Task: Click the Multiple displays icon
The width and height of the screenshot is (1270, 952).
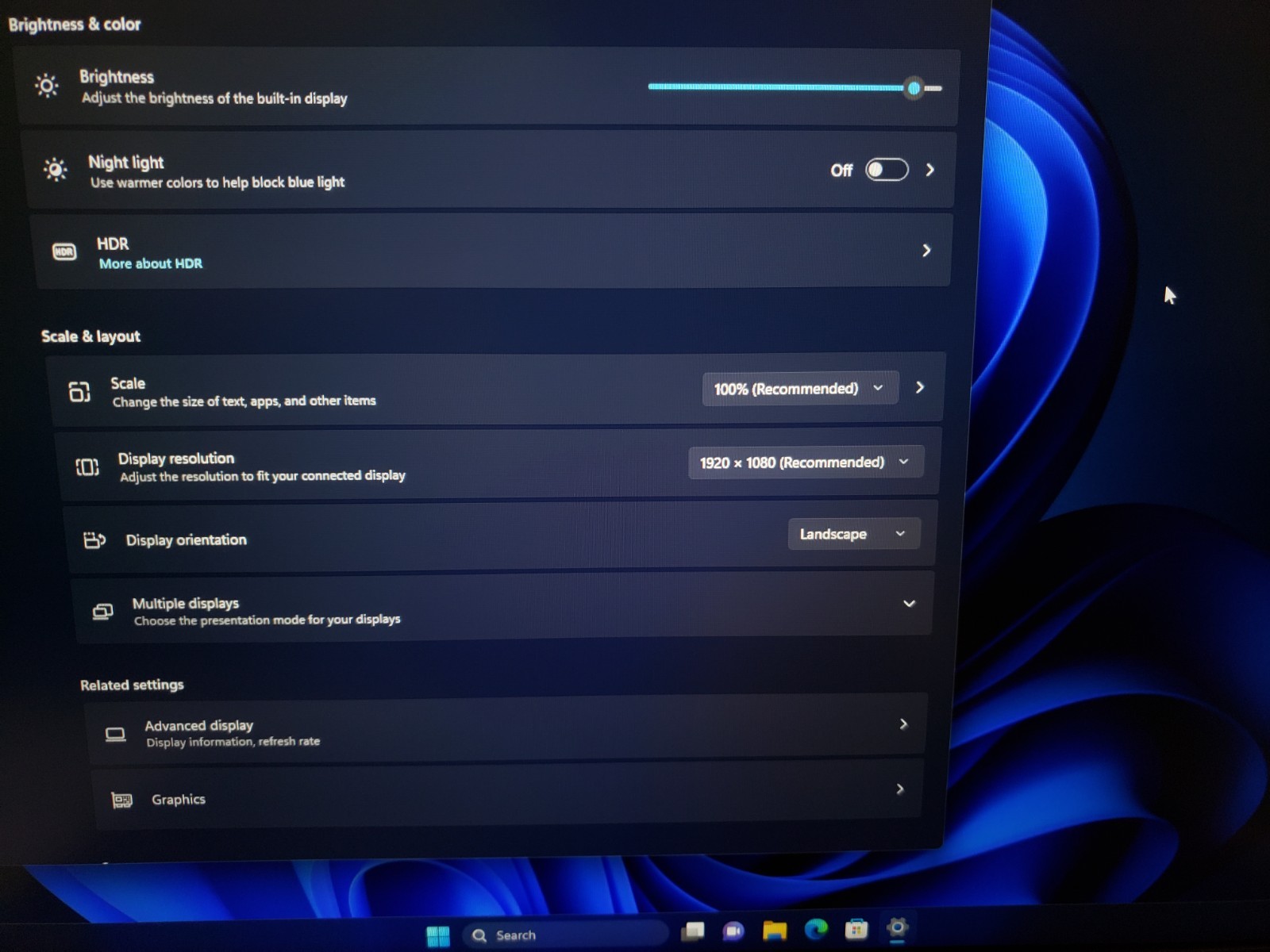Action: pos(102,612)
